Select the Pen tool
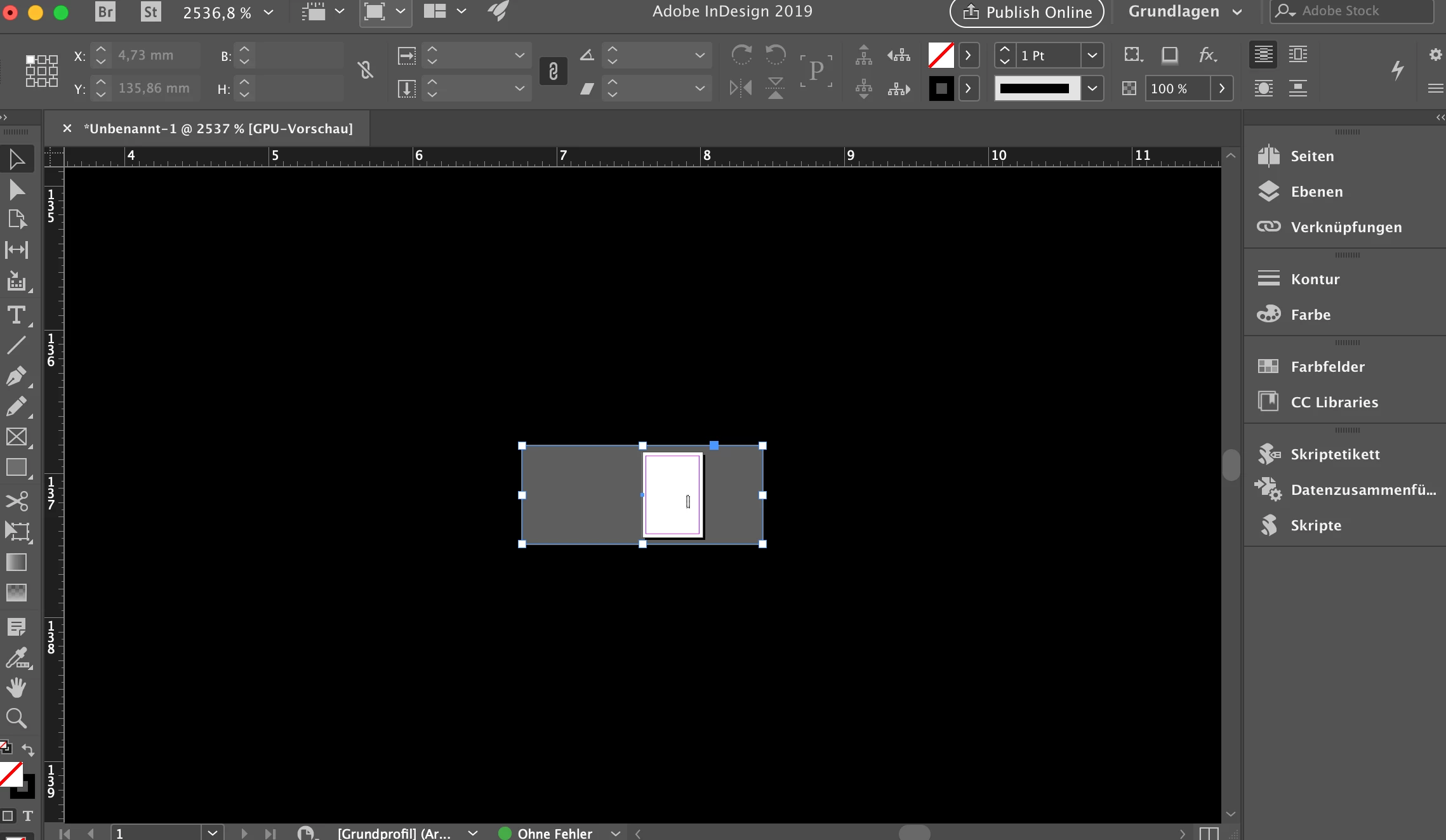 tap(17, 376)
